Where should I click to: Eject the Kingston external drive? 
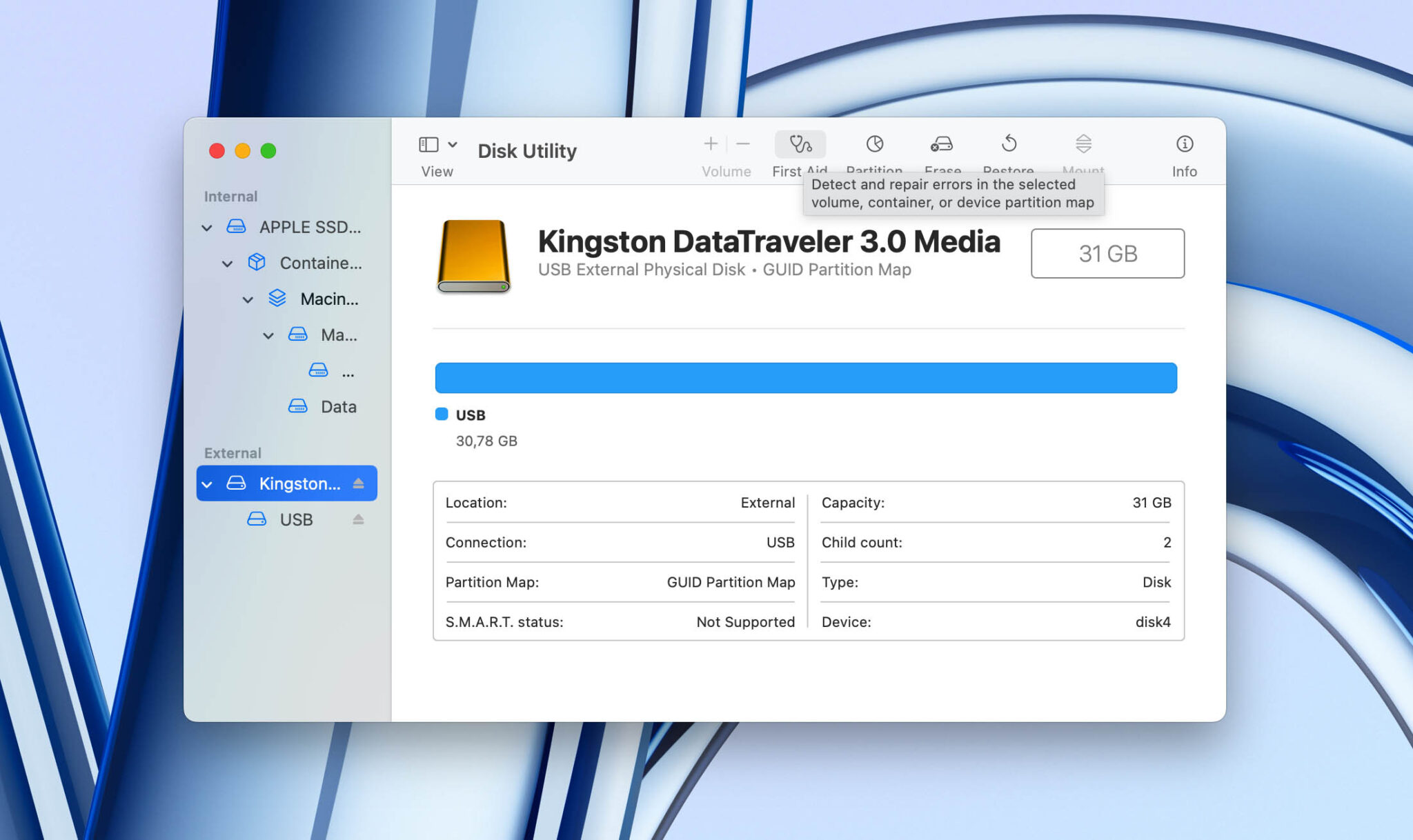point(358,483)
